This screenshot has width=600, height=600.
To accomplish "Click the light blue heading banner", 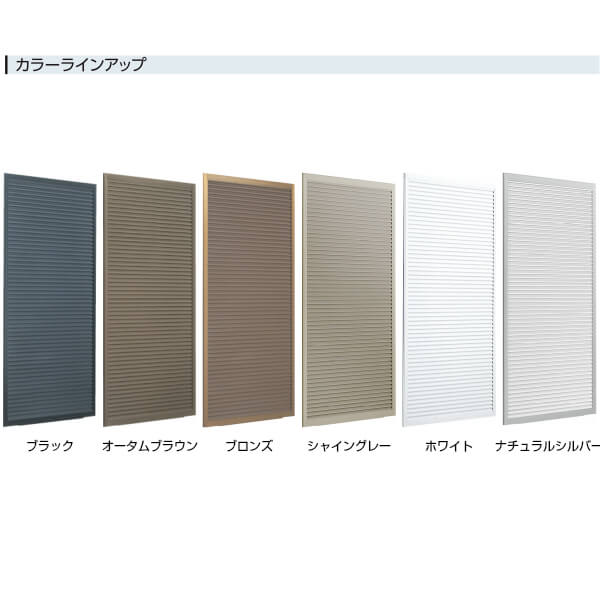I will 302,65.
